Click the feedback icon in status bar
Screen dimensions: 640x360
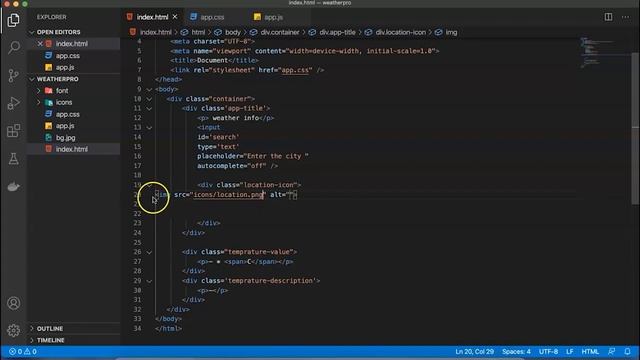click(611, 351)
